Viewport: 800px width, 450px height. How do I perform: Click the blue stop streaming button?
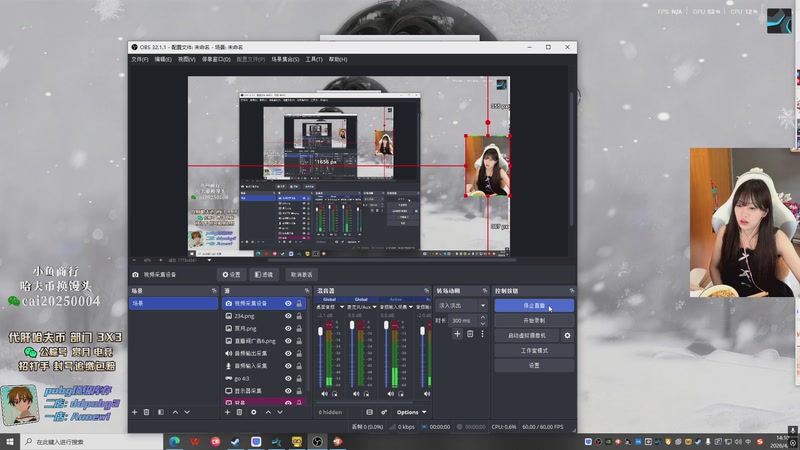click(534, 306)
